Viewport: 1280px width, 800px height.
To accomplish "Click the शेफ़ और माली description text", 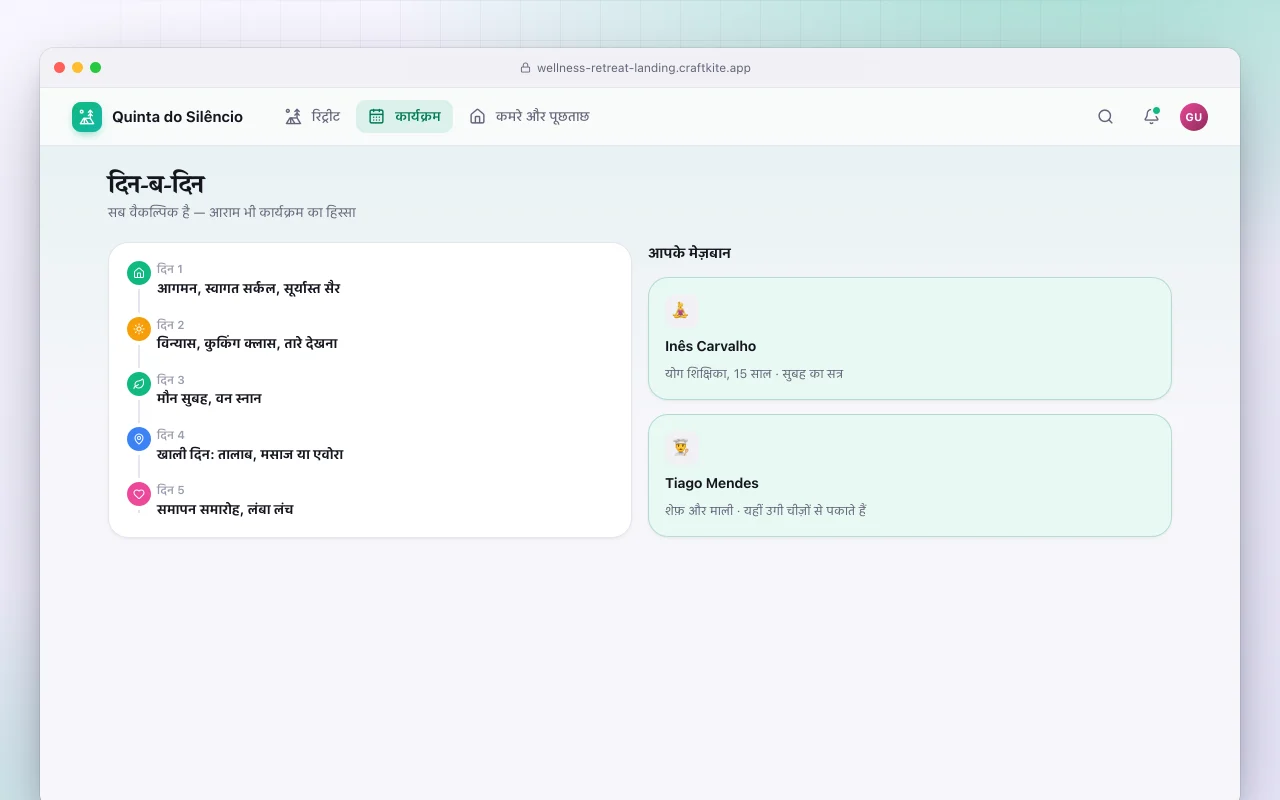I will 765,510.
